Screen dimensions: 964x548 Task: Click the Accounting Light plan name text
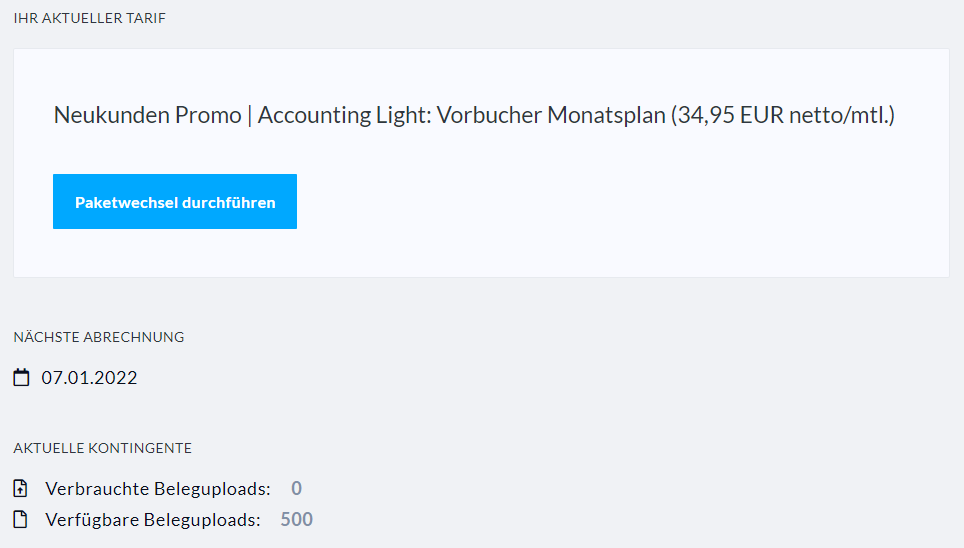344,115
